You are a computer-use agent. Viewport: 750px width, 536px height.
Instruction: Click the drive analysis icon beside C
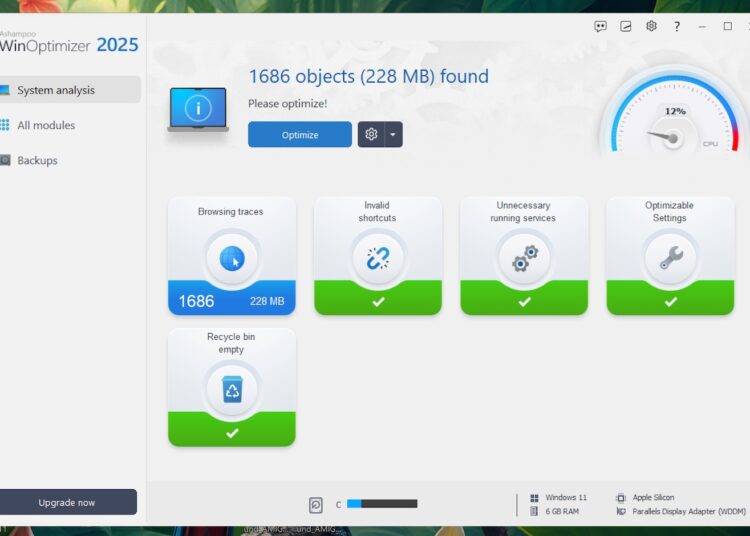pyautogui.click(x=316, y=505)
